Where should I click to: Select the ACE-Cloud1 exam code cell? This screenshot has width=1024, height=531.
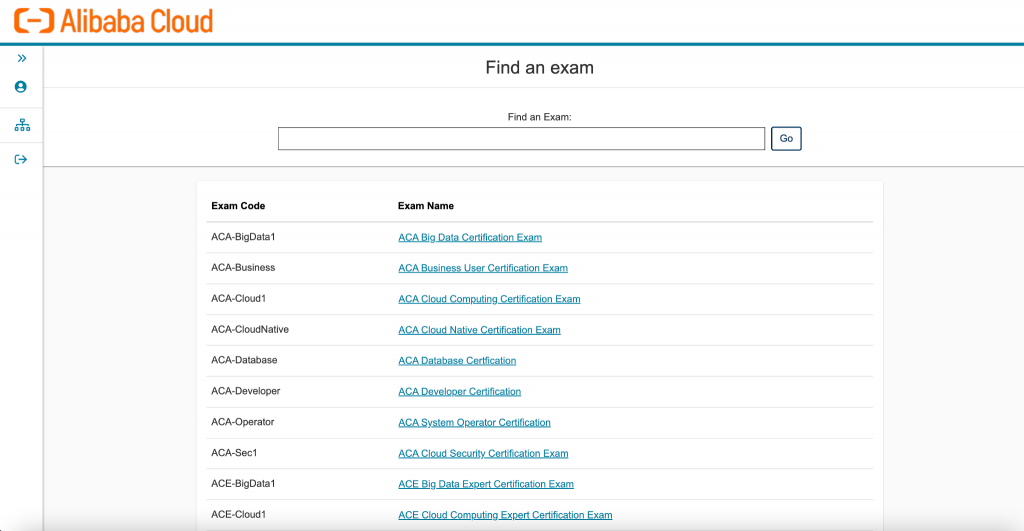click(x=238, y=514)
